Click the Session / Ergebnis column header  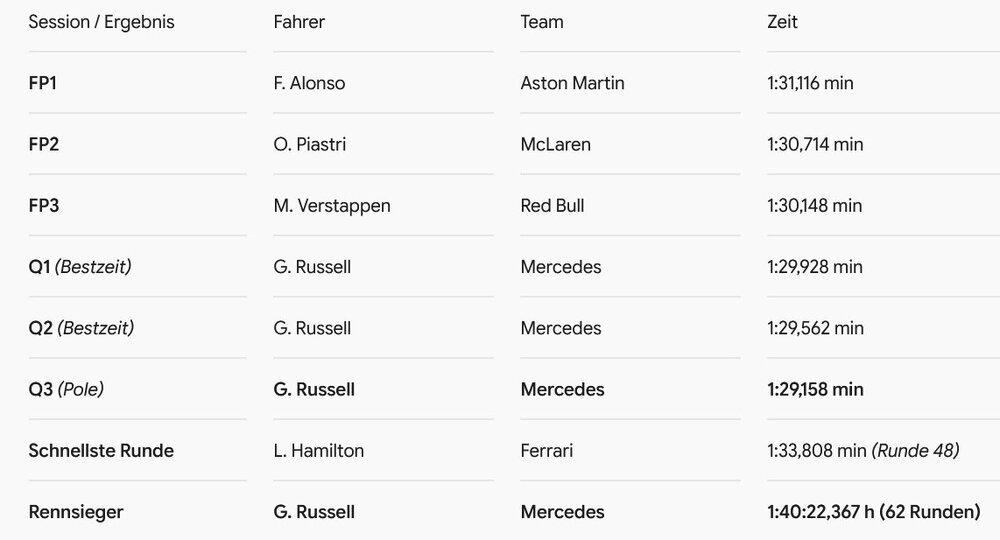click(x=101, y=22)
